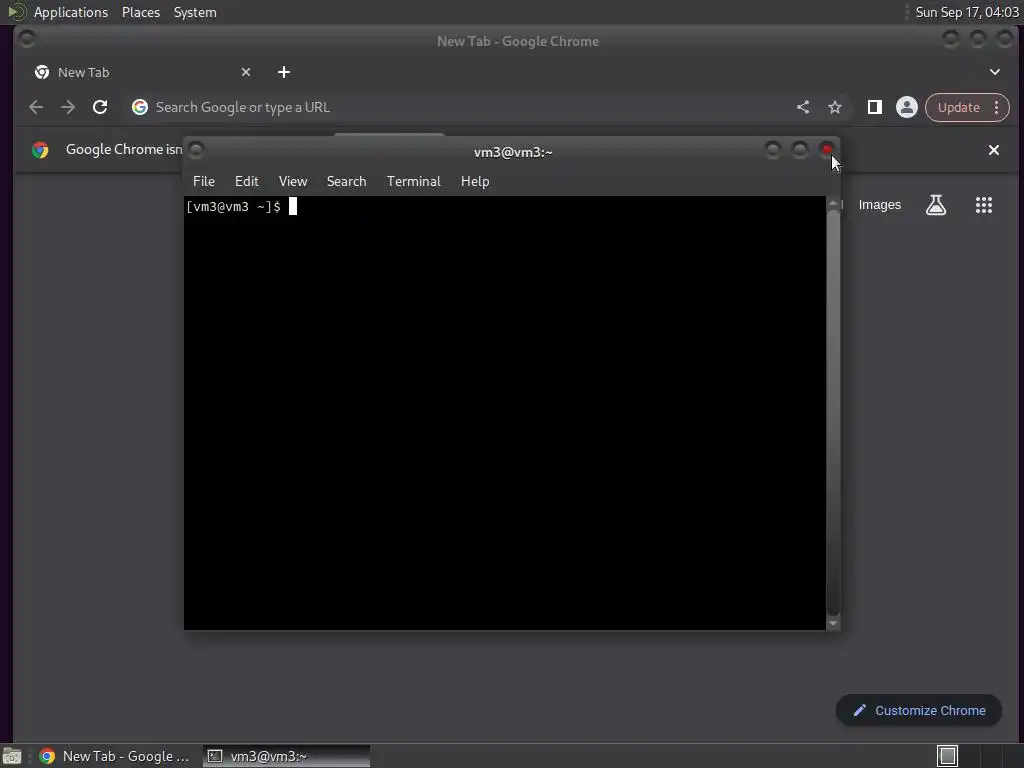Switch to vm3@vm3 terminal taskbar entry

pyautogui.click(x=287, y=756)
